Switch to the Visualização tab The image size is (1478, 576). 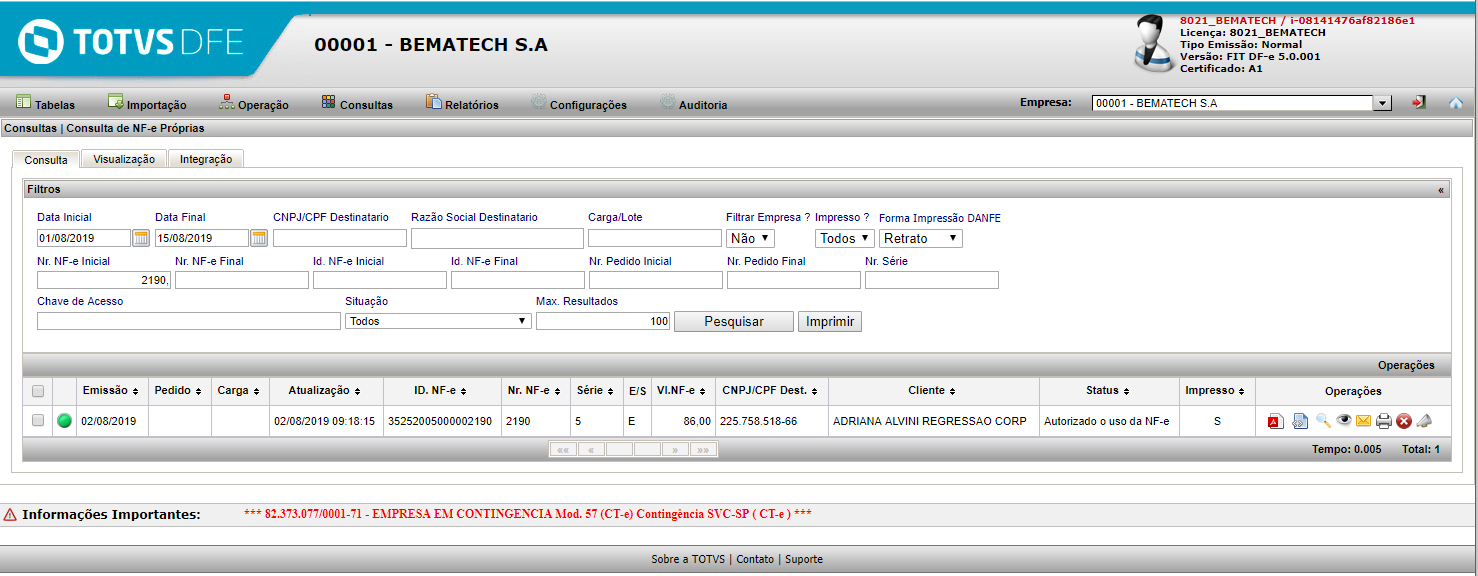(x=124, y=159)
